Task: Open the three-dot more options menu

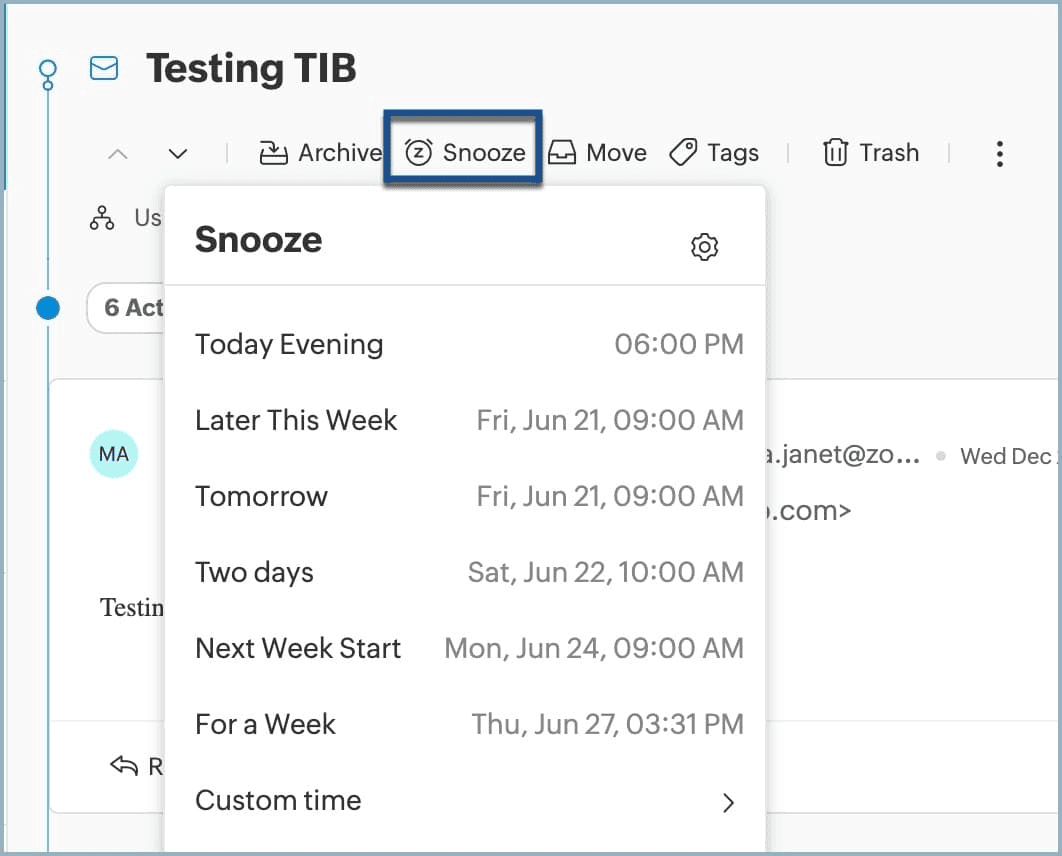Action: pyautogui.click(x=999, y=153)
